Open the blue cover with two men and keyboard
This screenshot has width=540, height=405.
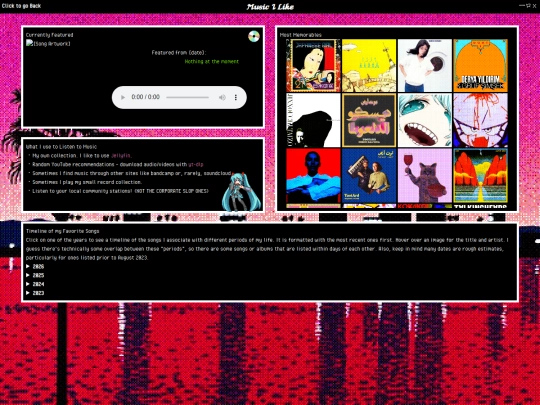369,176
